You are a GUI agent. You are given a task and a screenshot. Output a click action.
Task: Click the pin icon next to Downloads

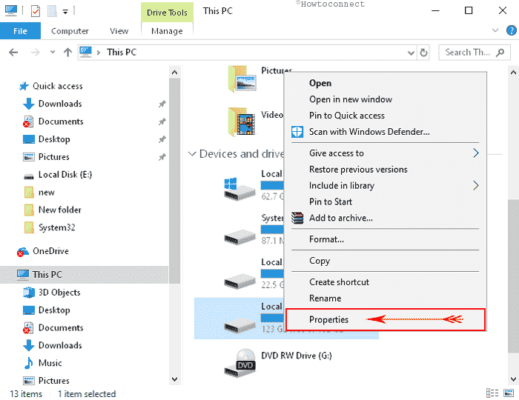click(x=162, y=104)
